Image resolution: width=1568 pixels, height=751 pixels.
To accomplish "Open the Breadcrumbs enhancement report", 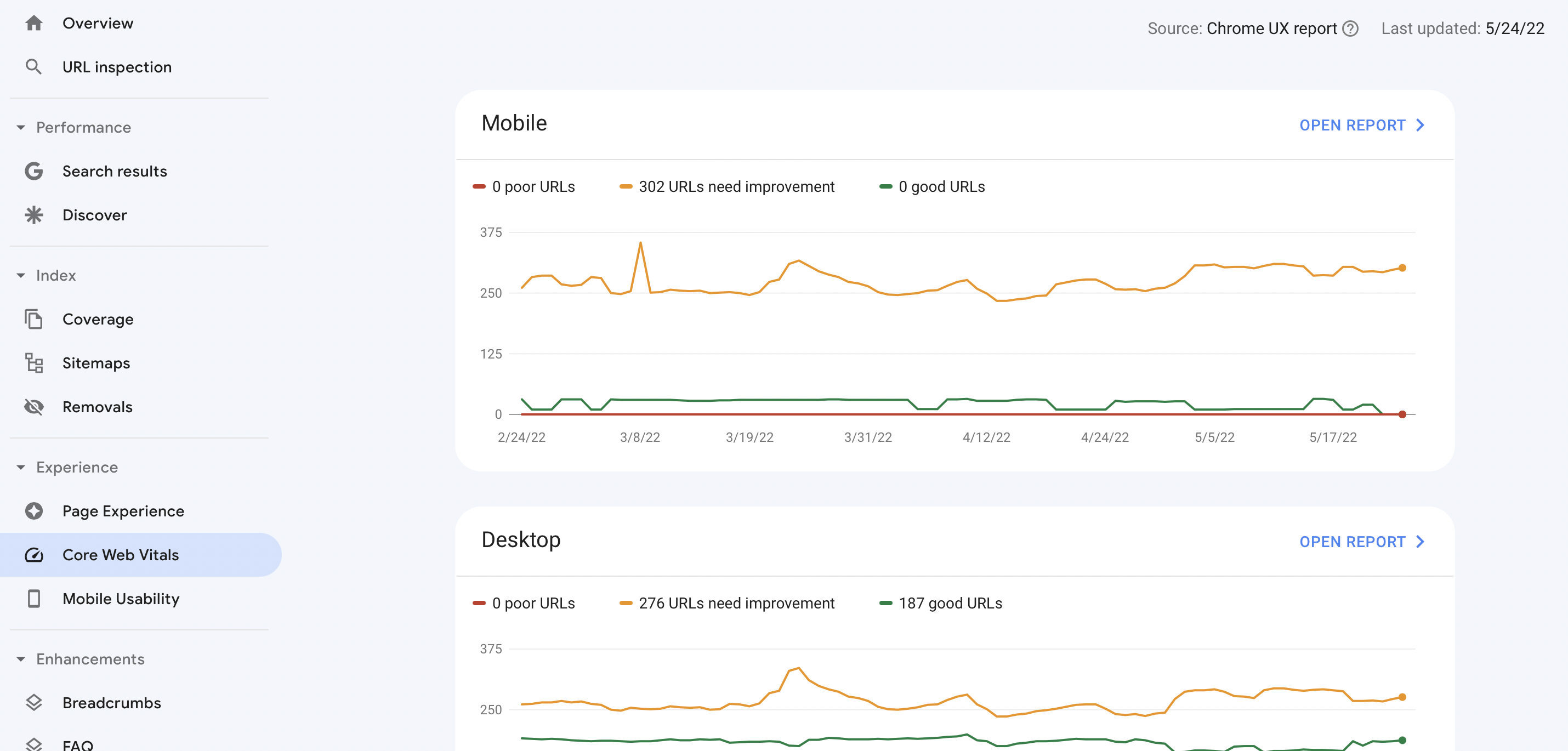I will [111, 703].
